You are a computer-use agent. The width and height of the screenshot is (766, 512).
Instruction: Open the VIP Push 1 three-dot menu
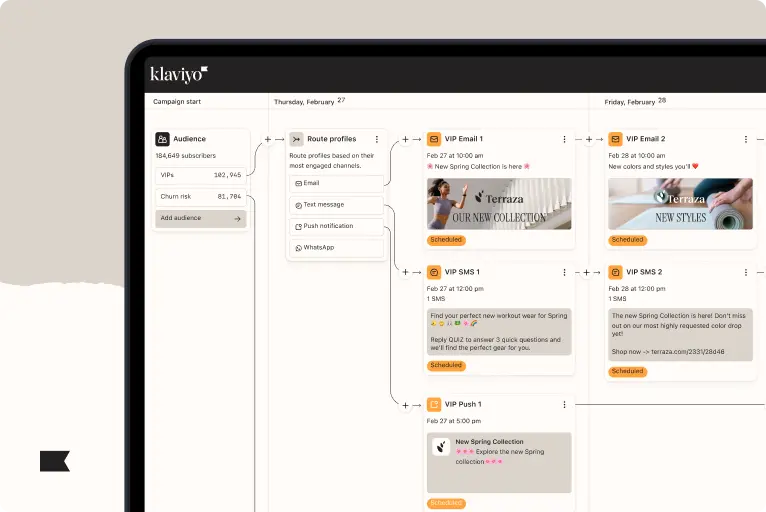tap(564, 405)
